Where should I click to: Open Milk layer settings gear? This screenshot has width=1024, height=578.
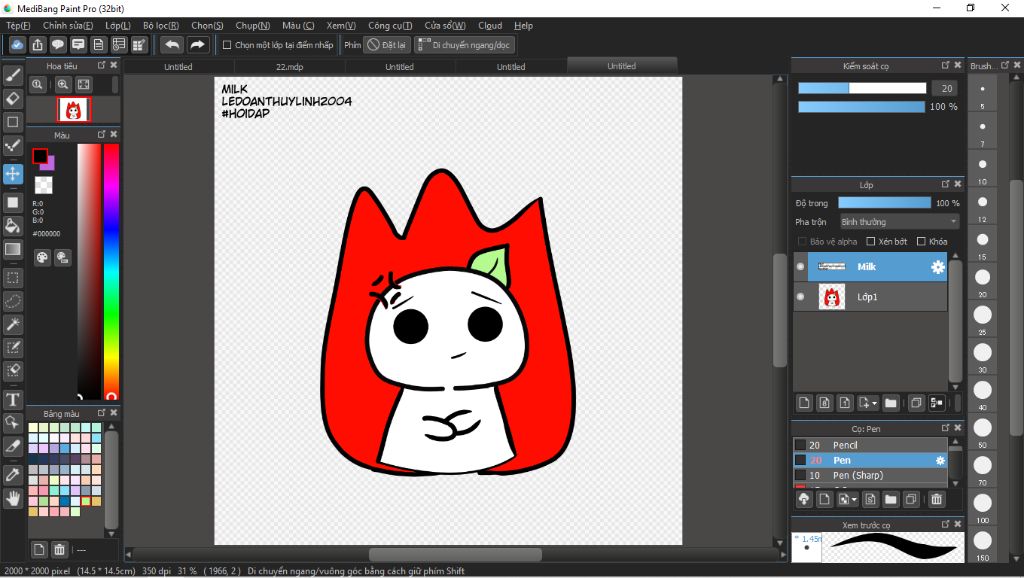[938, 266]
